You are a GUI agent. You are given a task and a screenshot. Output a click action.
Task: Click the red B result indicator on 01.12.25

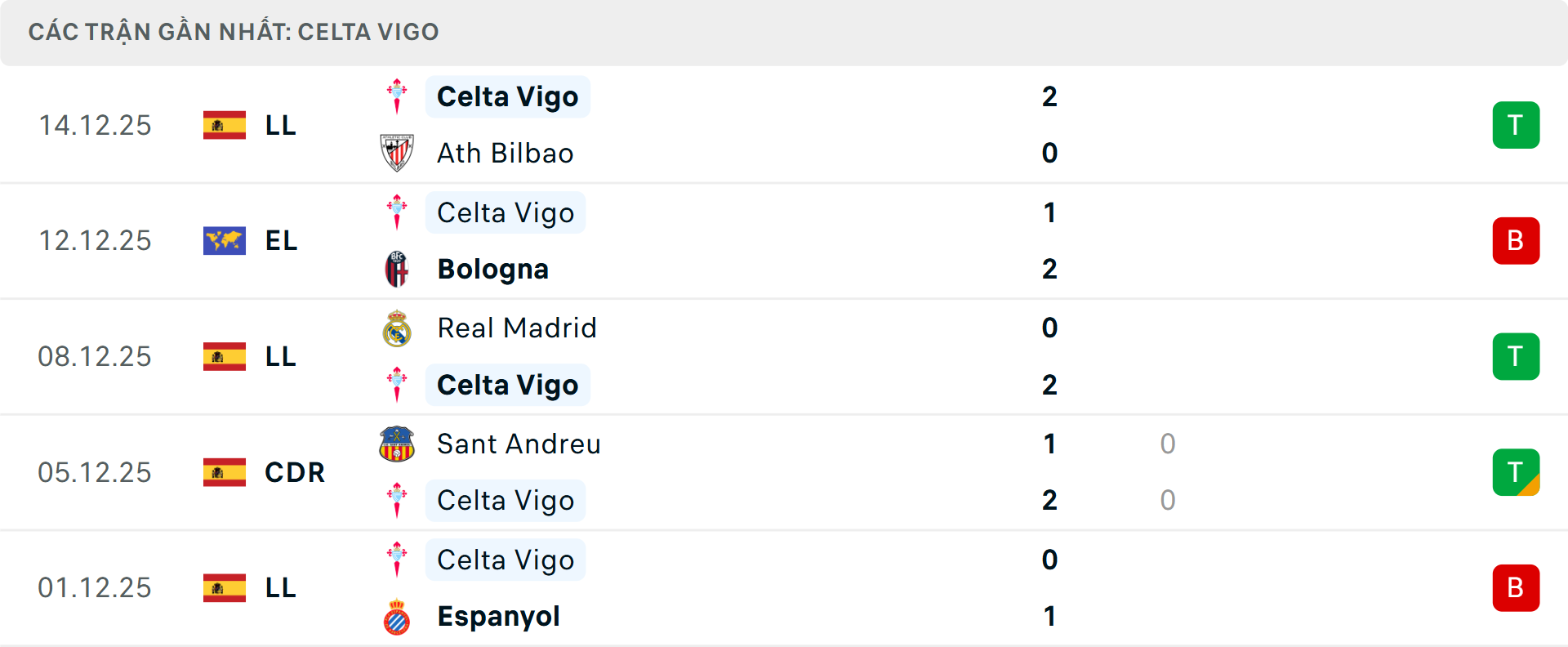(1516, 588)
